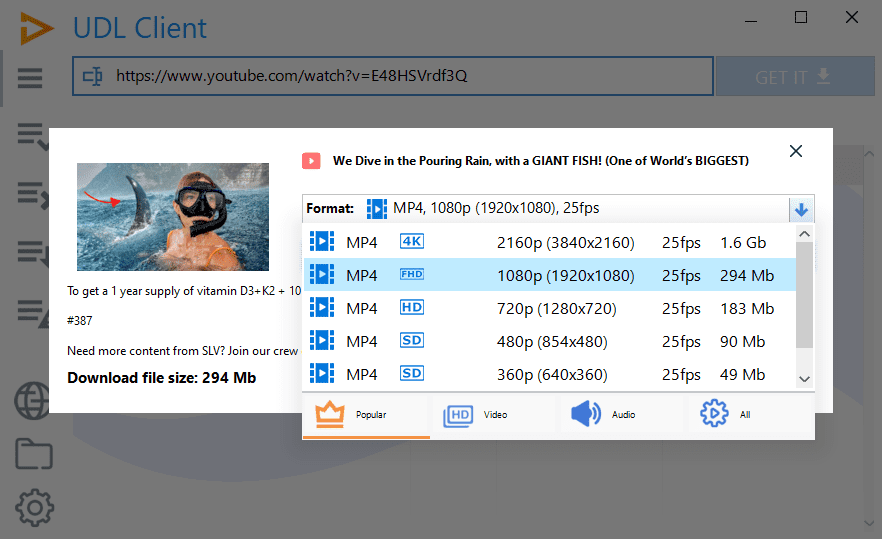Open the hamburger menu icon
The height and width of the screenshot is (539, 882).
click(x=30, y=78)
